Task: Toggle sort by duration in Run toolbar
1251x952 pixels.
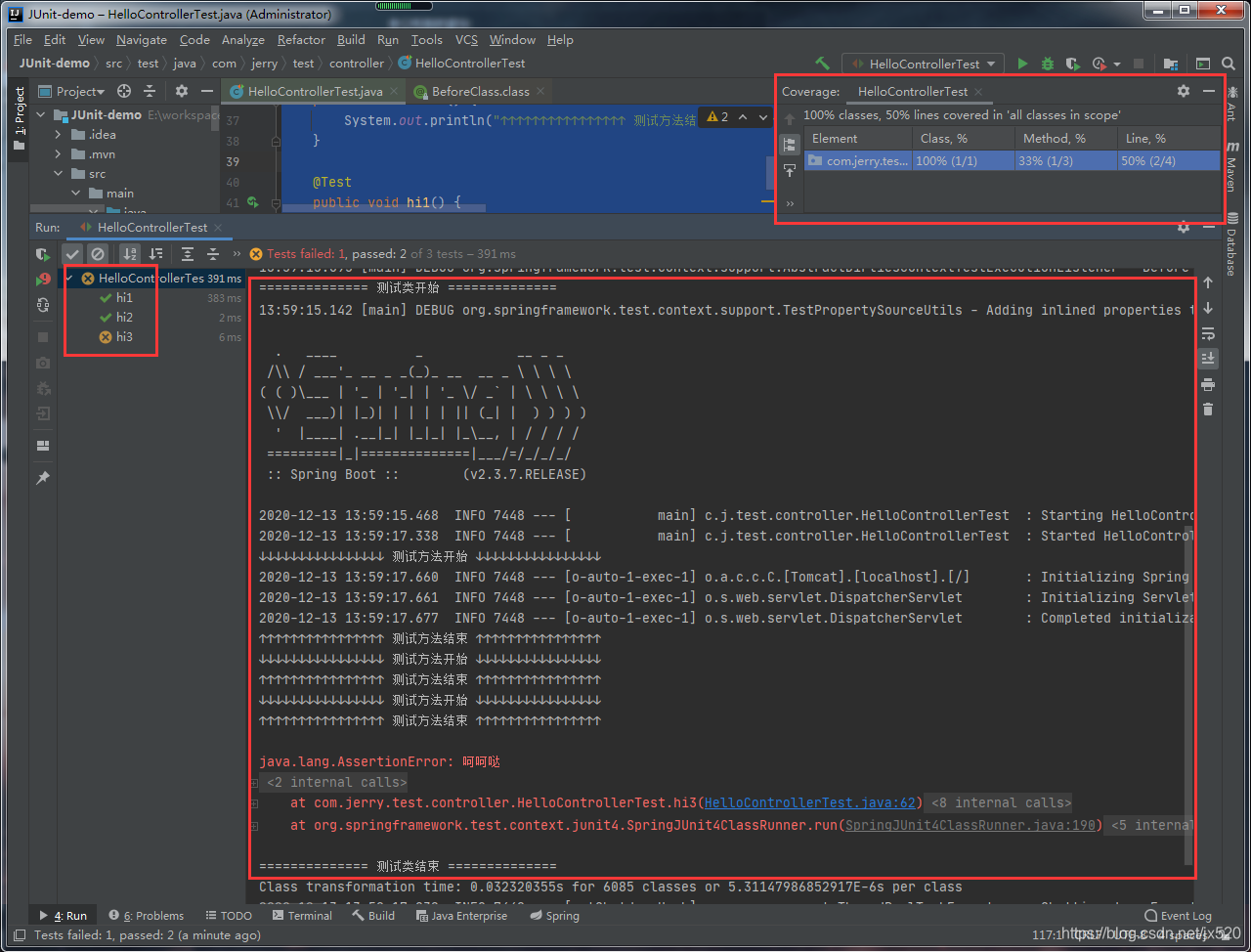Action: (x=155, y=254)
